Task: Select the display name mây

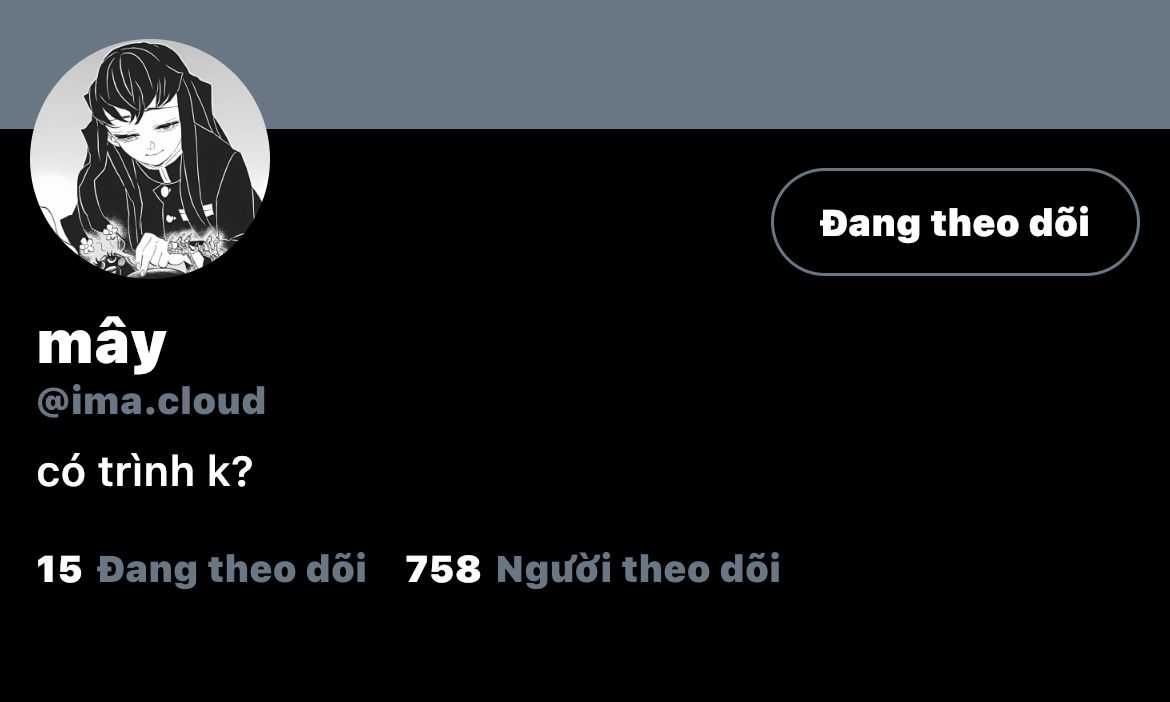Action: (101, 343)
